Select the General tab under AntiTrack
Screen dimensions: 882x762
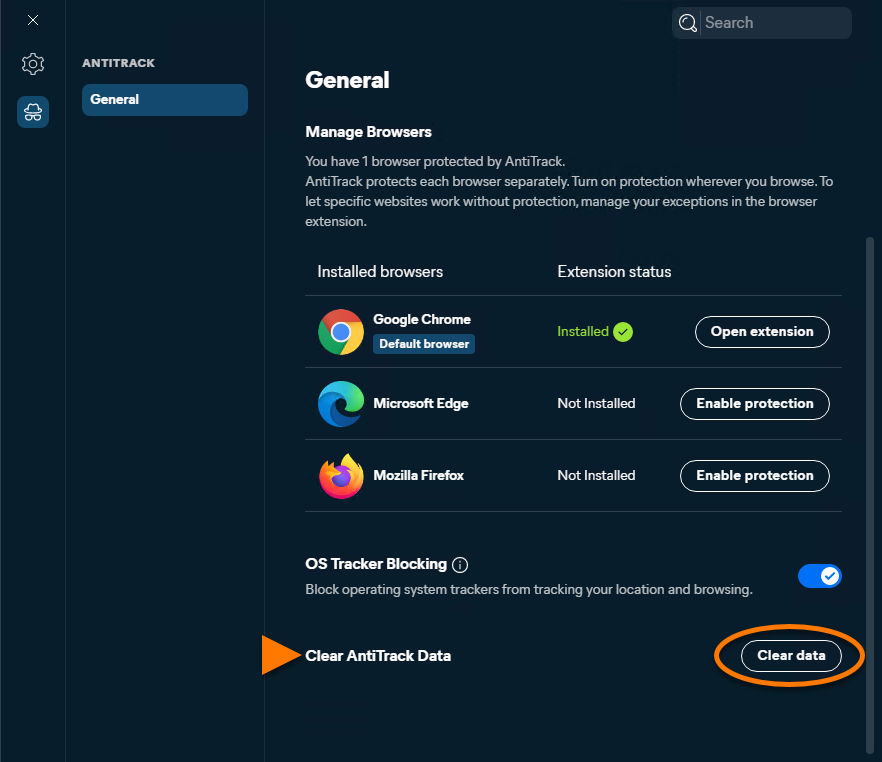coord(165,100)
